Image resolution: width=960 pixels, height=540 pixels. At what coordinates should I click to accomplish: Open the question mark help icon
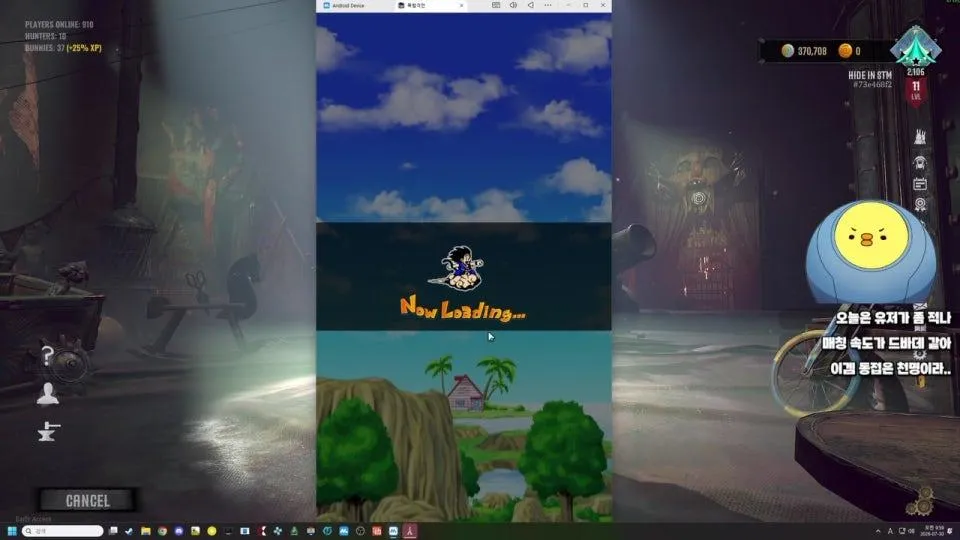48,355
